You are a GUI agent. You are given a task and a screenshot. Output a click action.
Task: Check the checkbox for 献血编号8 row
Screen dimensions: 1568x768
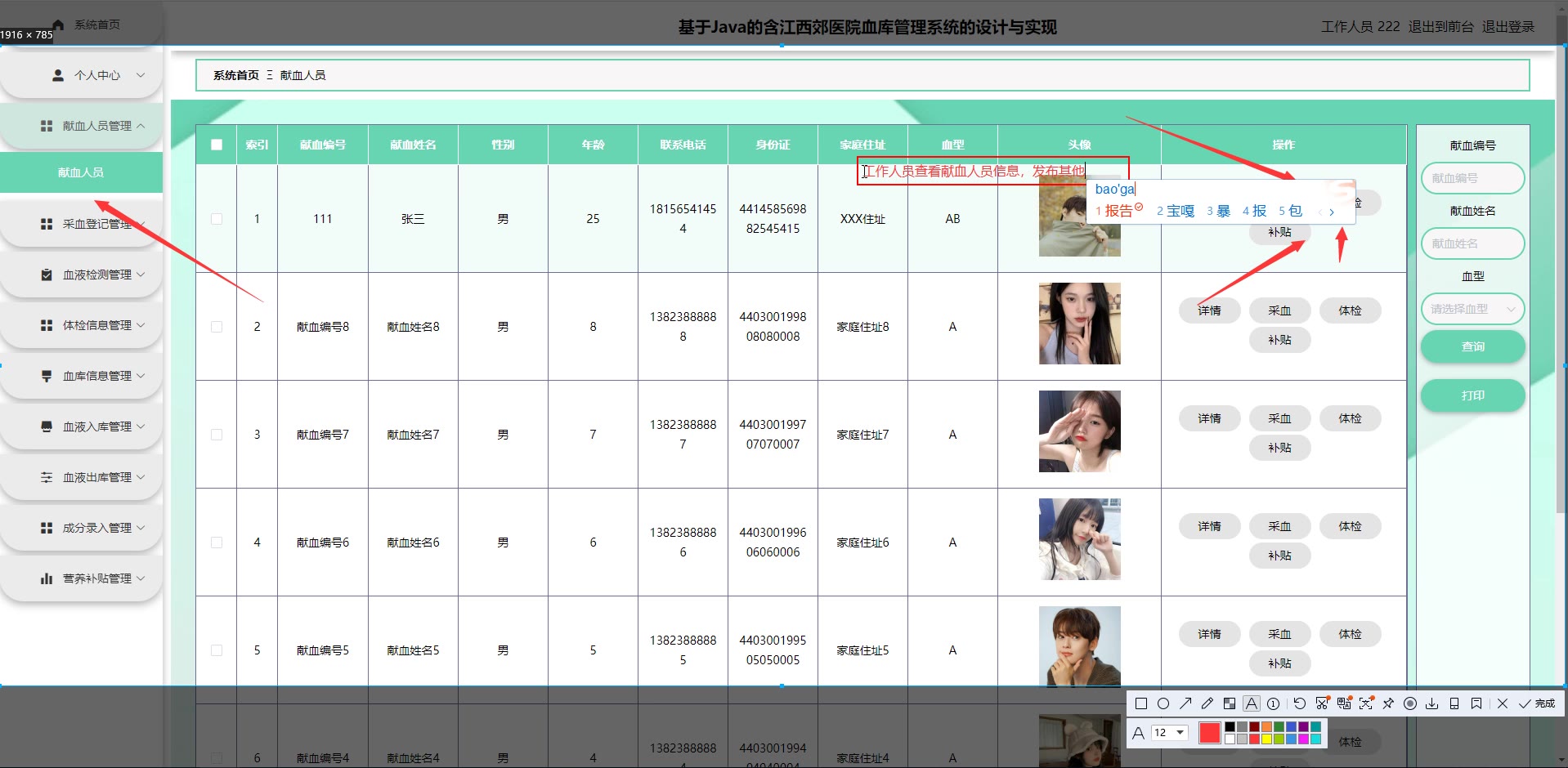(x=217, y=327)
